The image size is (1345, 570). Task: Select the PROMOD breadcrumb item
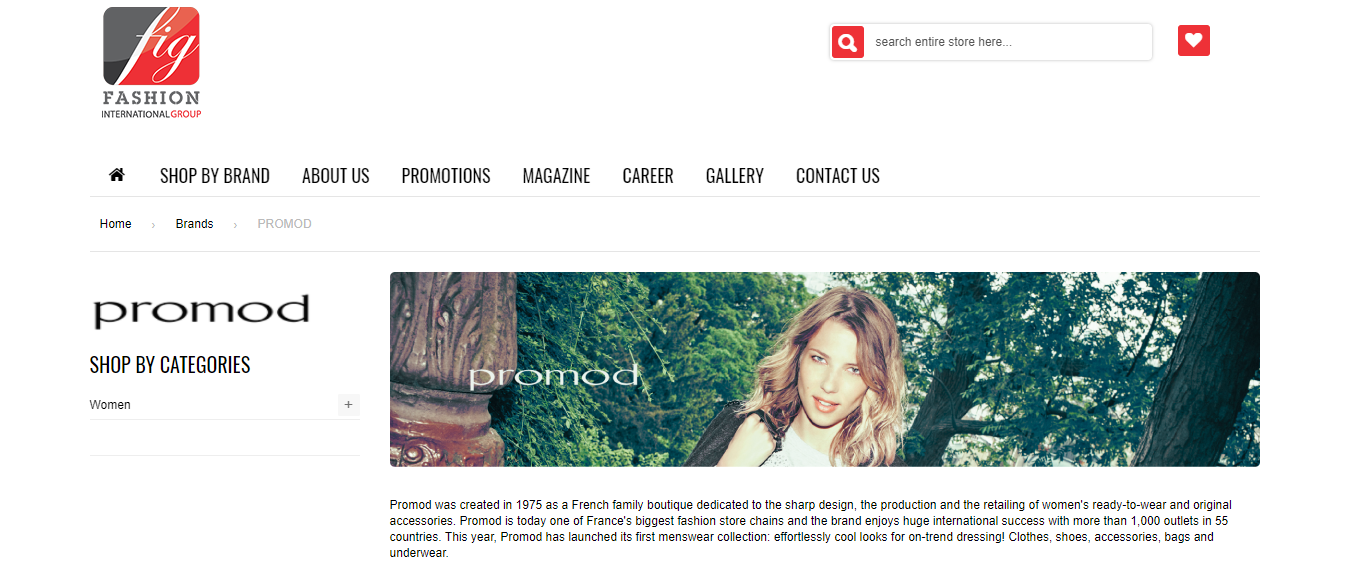tap(285, 224)
